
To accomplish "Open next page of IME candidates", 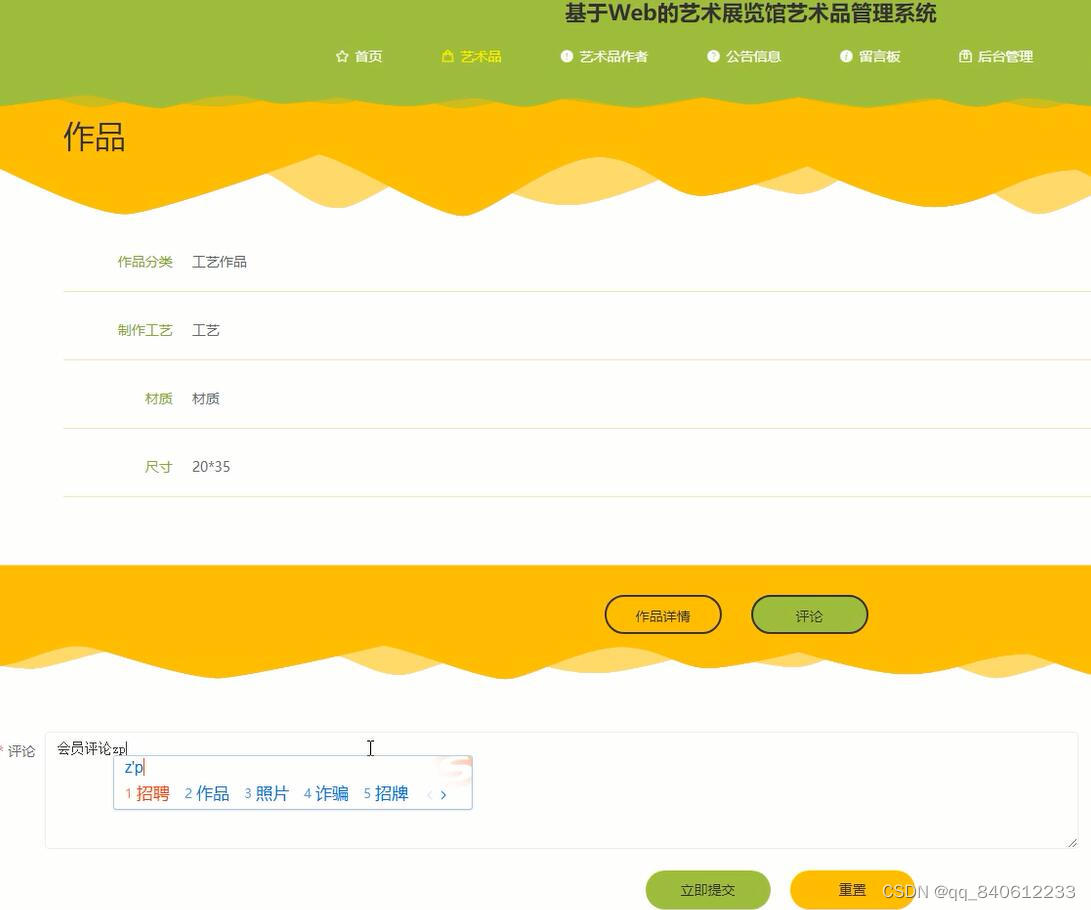I will click(443, 794).
